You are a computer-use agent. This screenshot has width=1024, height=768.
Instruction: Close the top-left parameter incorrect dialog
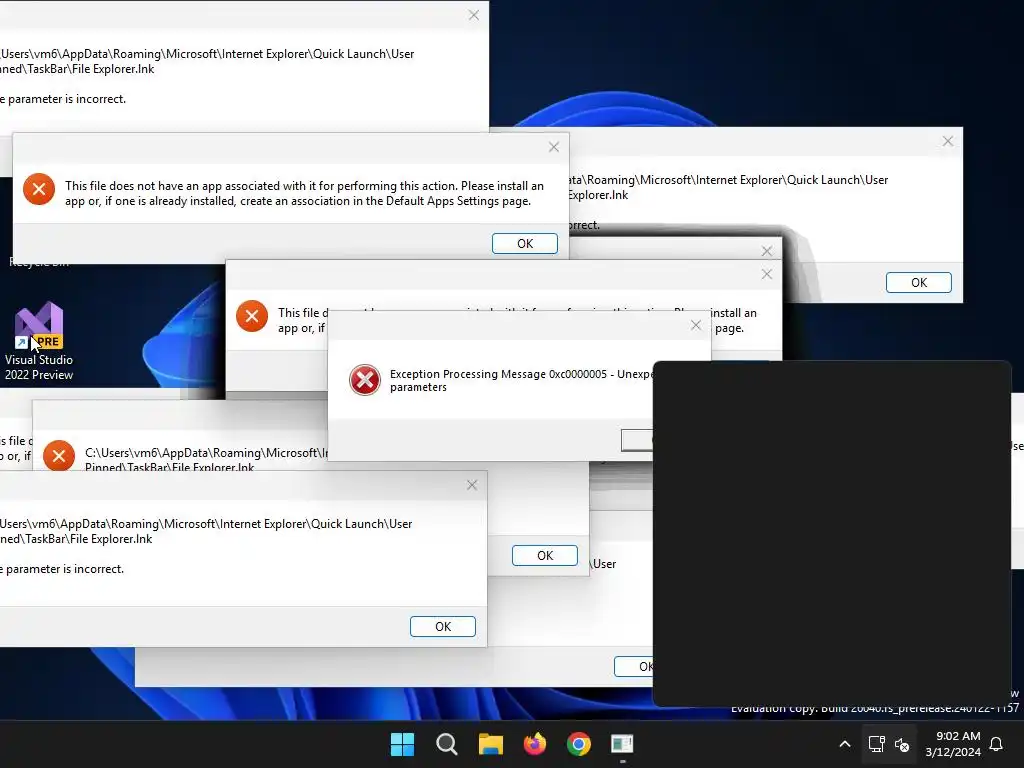click(474, 15)
